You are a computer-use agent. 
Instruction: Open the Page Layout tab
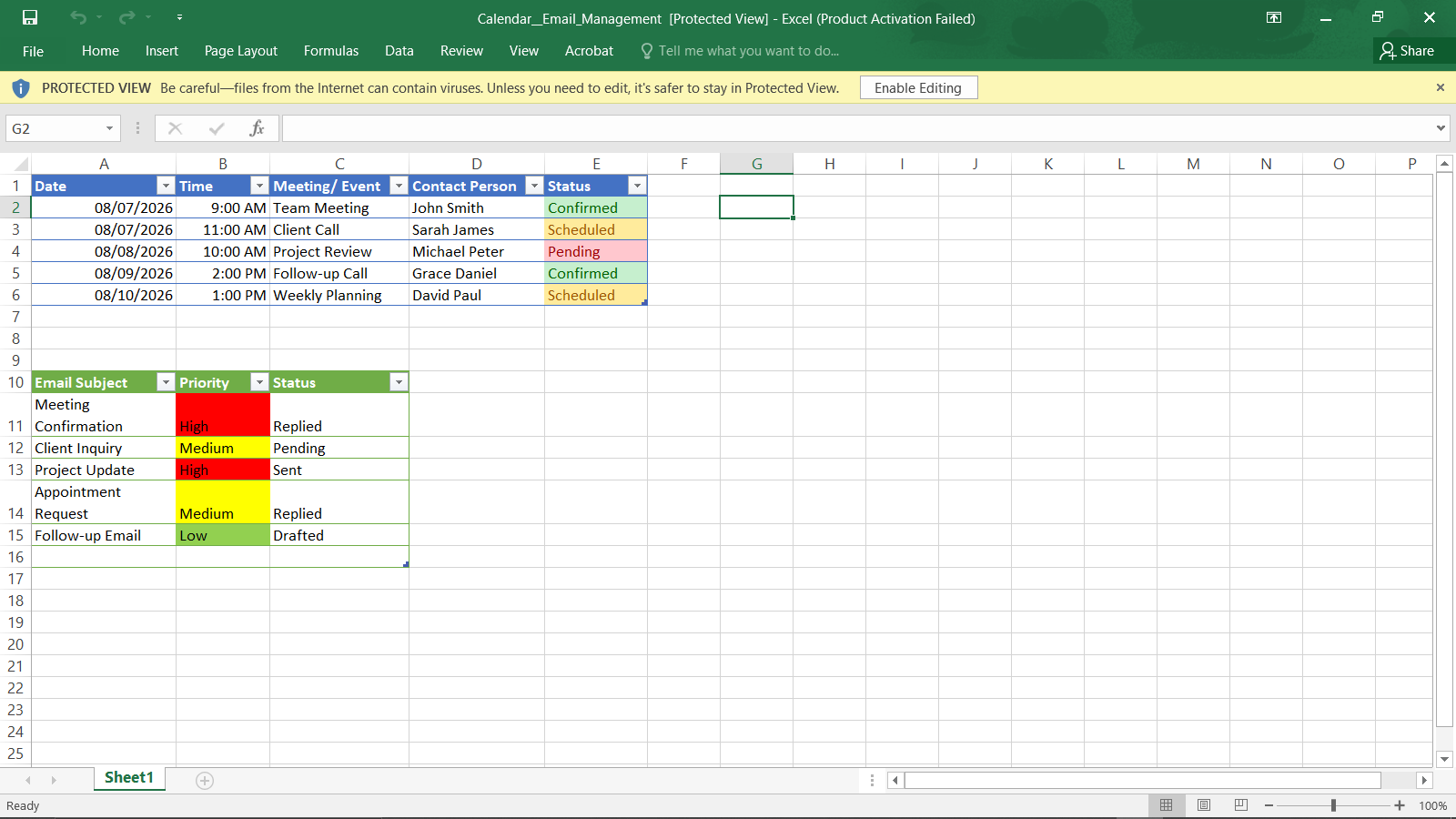241,51
